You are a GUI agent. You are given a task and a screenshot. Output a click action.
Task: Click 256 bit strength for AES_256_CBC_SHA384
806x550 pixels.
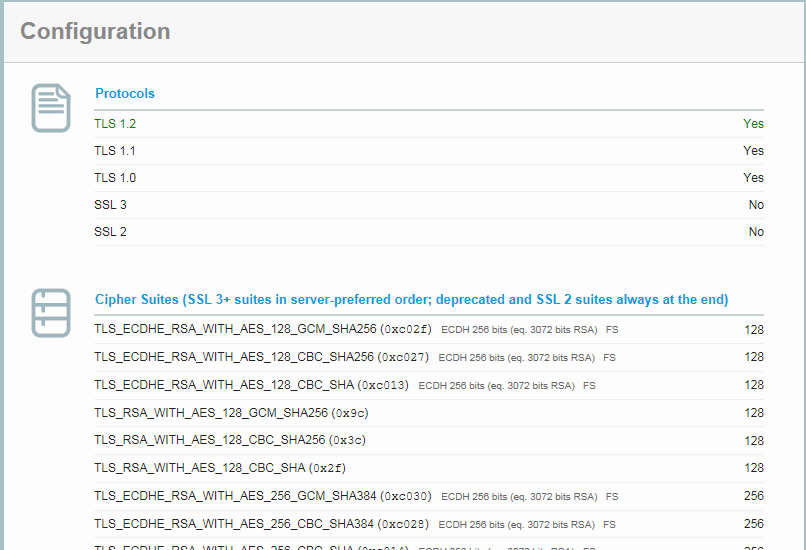pos(753,523)
